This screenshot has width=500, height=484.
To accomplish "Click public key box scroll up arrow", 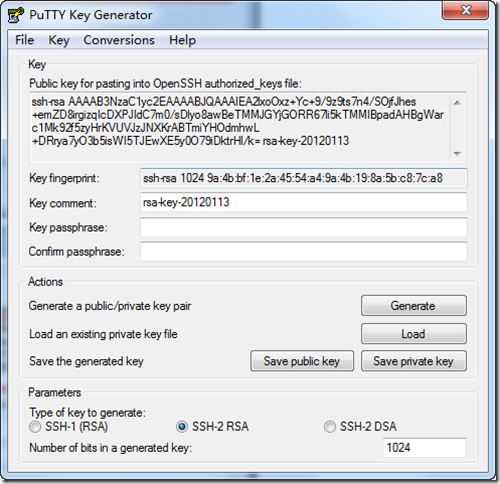I will 457,102.
